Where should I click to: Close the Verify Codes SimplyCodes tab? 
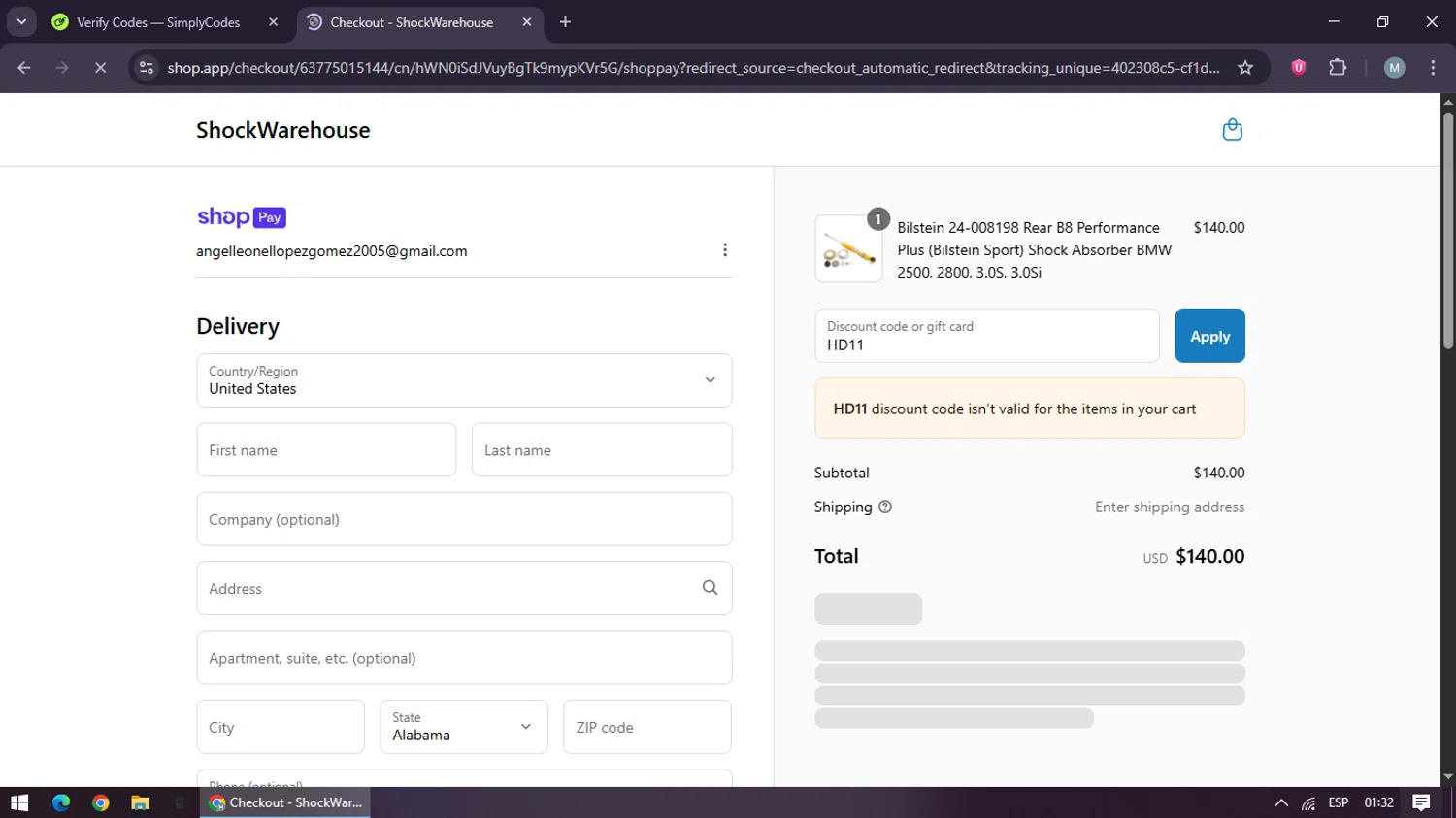point(273,22)
